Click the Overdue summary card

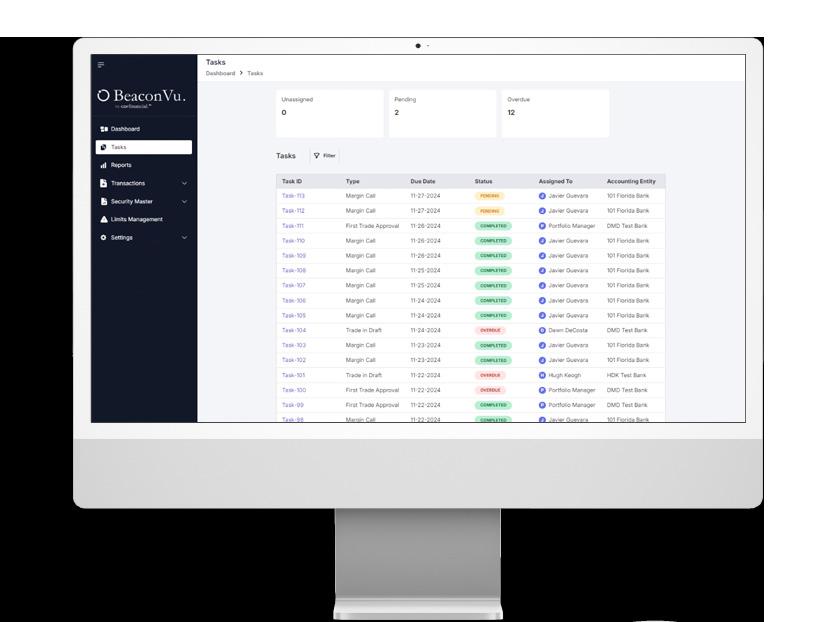tap(555, 113)
